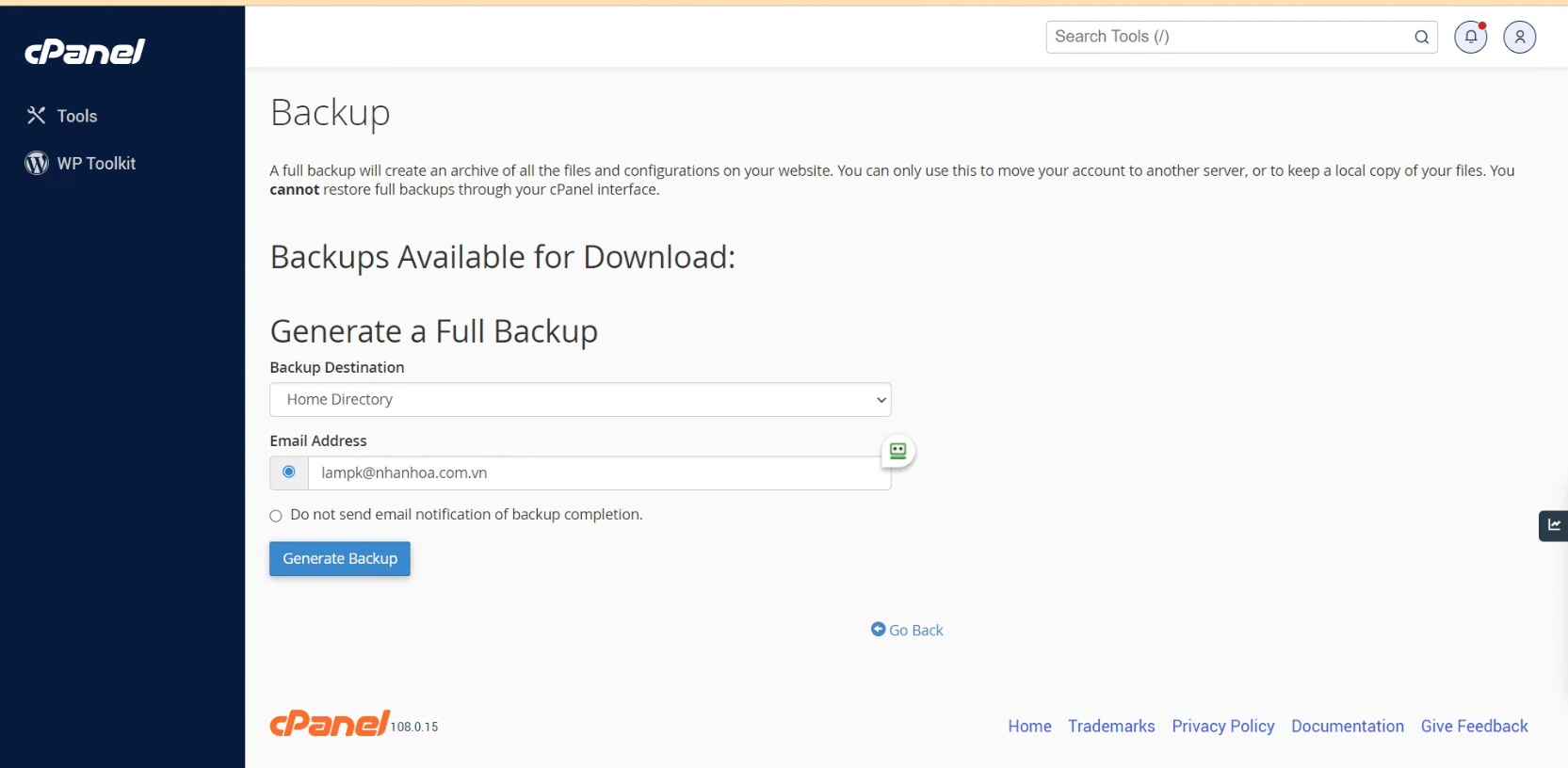Viewport: 1568px width, 768px height.
Task: Click the bold word cannot in the description
Action: click(295, 190)
